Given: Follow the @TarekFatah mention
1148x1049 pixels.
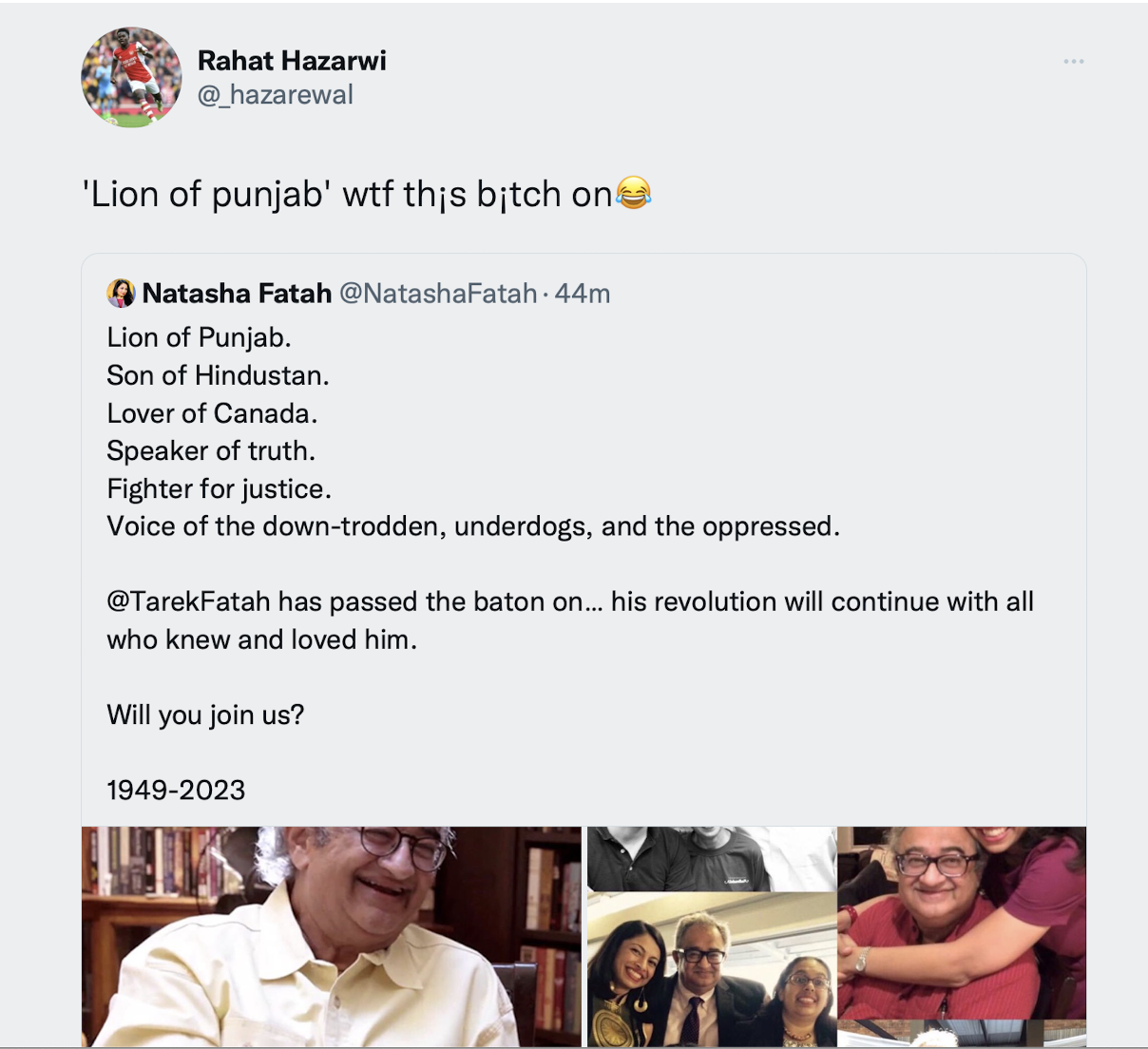Looking at the screenshot, I should [x=188, y=601].
